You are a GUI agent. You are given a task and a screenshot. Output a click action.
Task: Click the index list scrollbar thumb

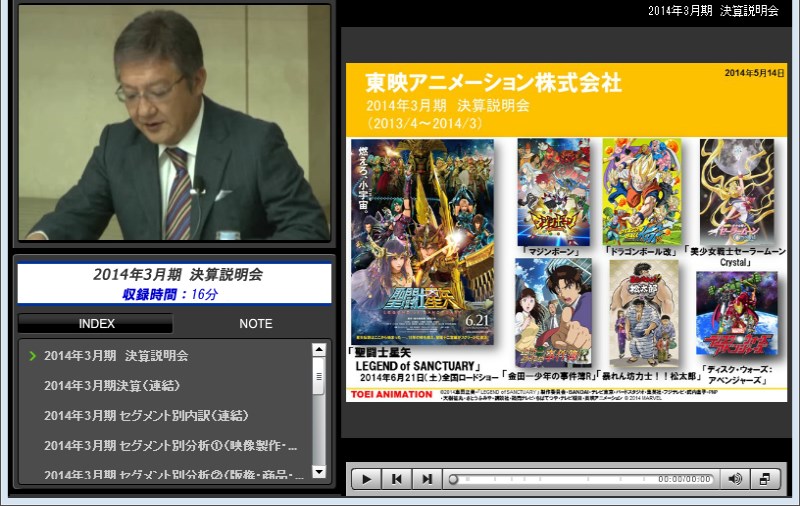(319, 376)
